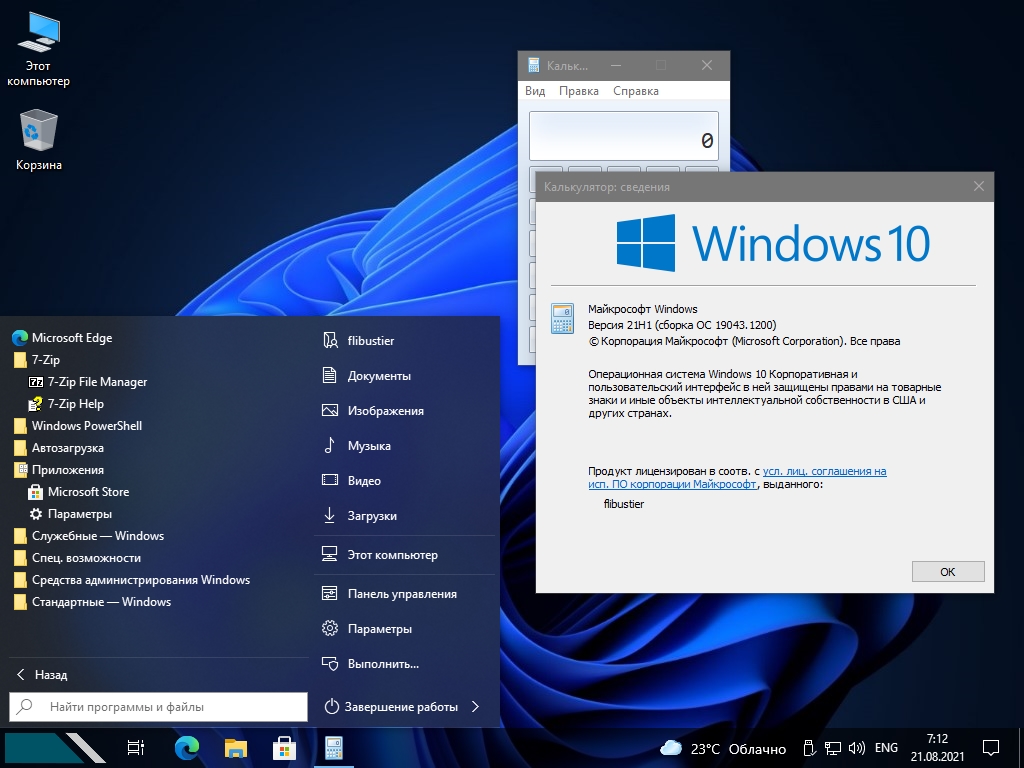Expand the Windows PowerShell folder
Image resolution: width=1024 pixels, height=768 pixels.
(86, 426)
